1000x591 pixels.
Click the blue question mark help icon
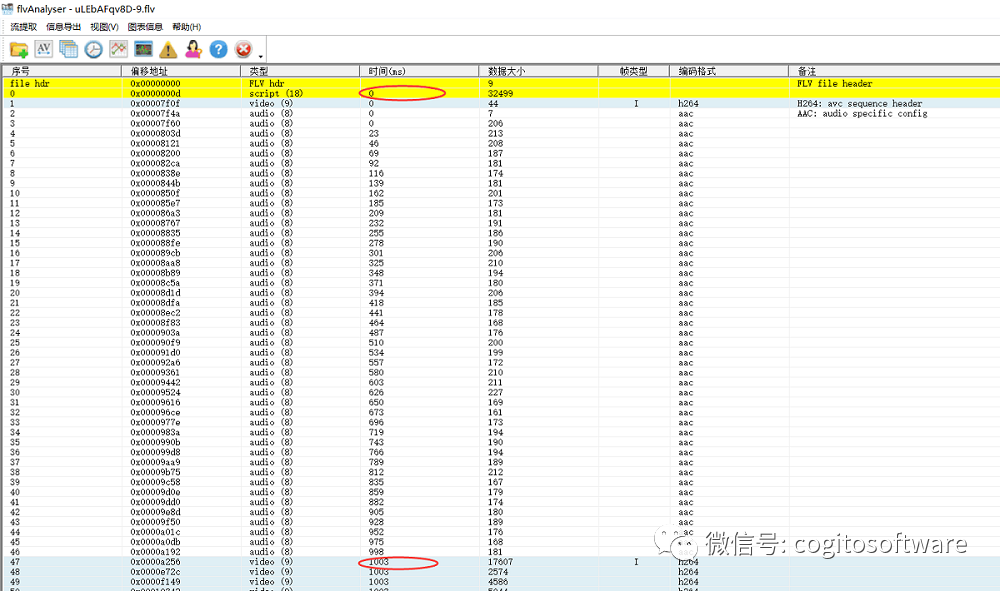pos(218,49)
